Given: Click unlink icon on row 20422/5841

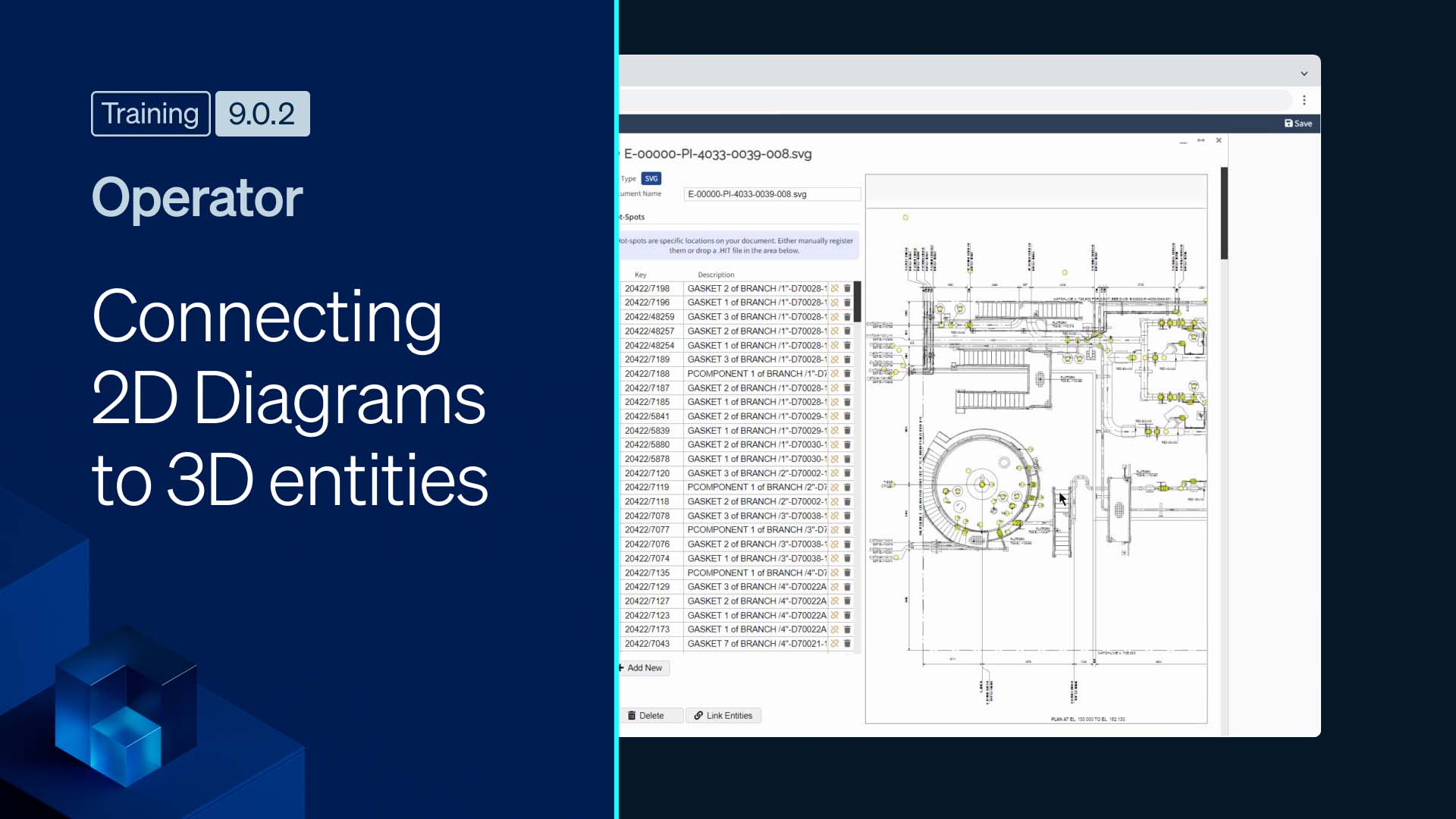Looking at the screenshot, I should coord(834,416).
